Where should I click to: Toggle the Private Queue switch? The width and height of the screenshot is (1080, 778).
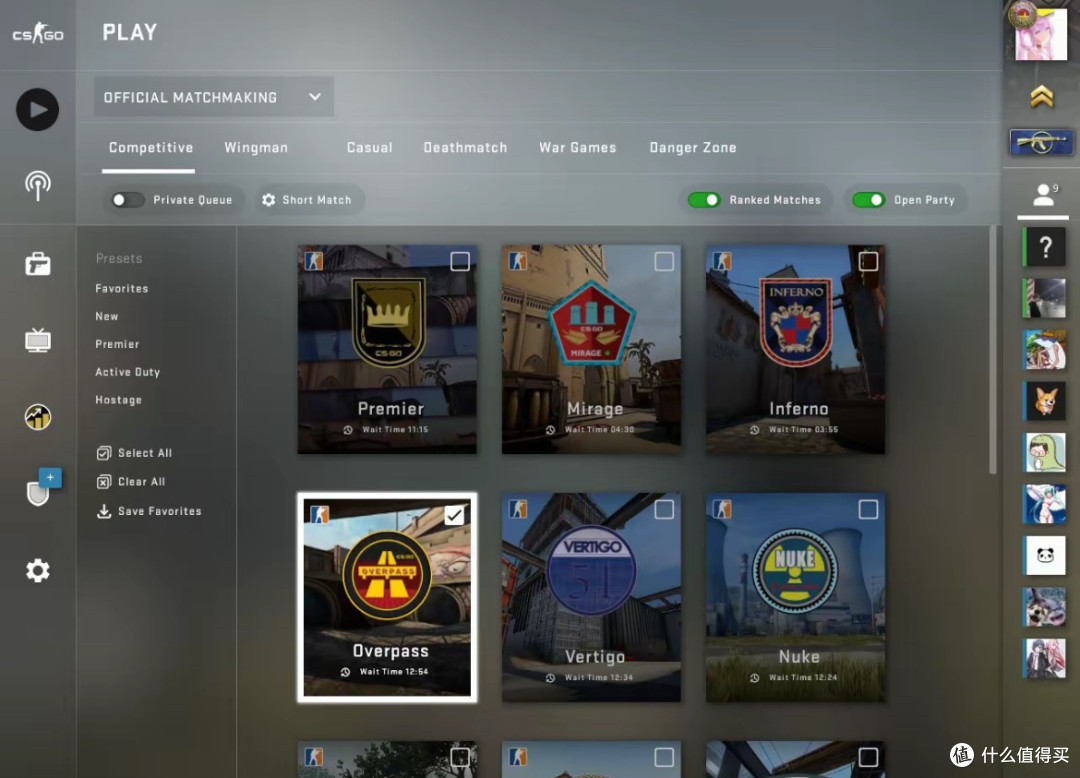click(127, 200)
